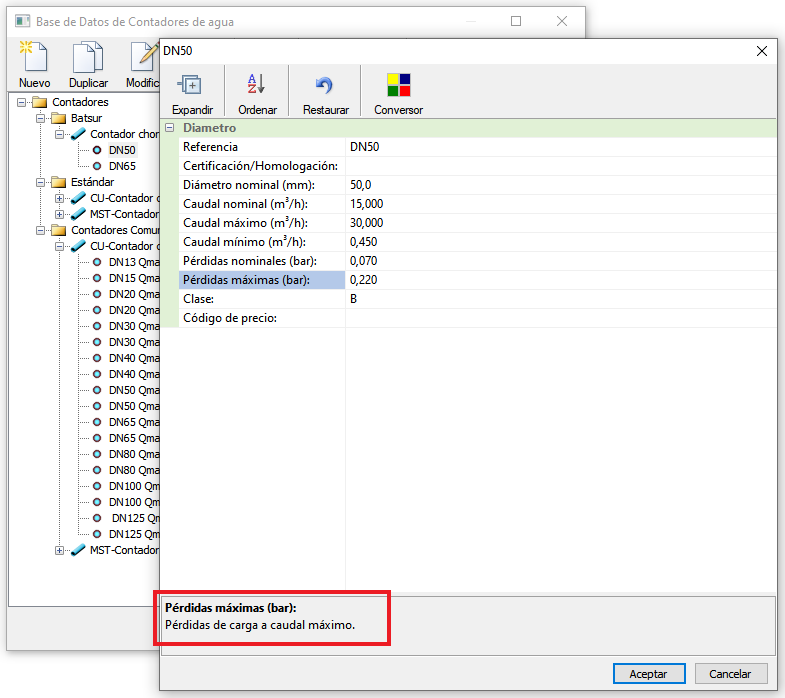Expand the CU-Contador node under Estándar
The image size is (785, 698).
point(60,198)
